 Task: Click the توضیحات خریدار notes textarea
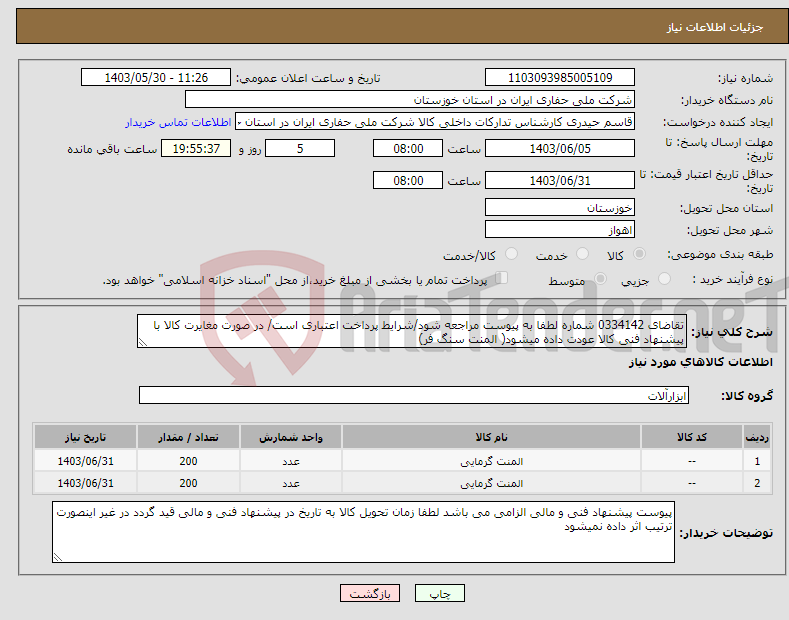363,532
